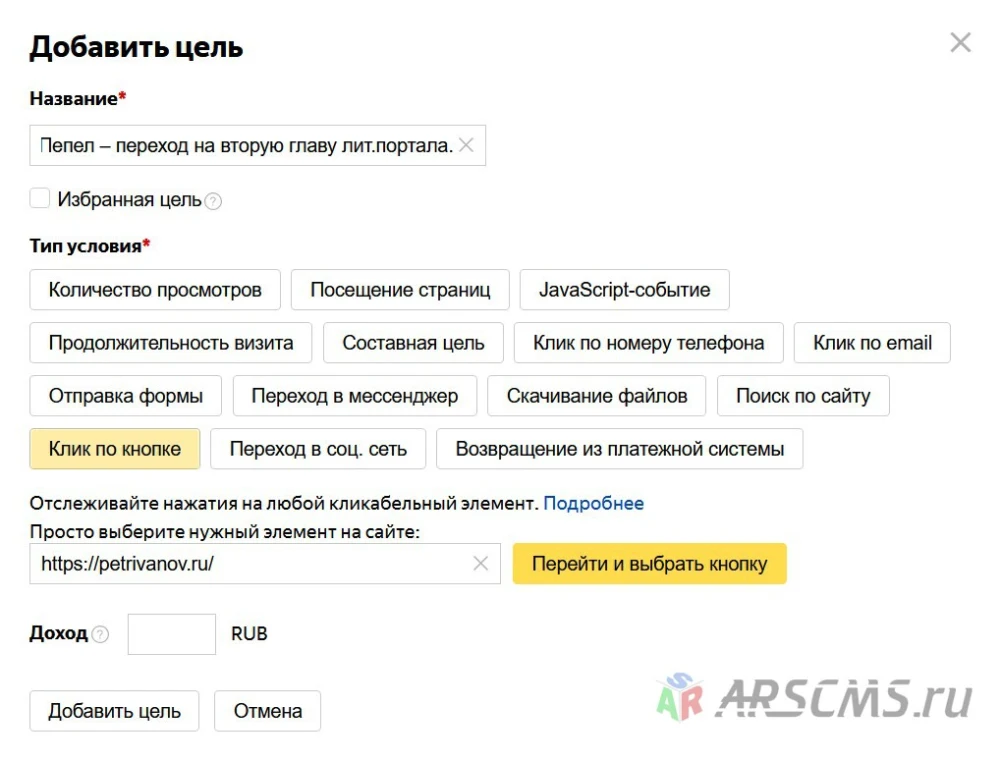Click the Добавить цель submit button
Viewport: 1000px width, 761px height.
coord(114,711)
